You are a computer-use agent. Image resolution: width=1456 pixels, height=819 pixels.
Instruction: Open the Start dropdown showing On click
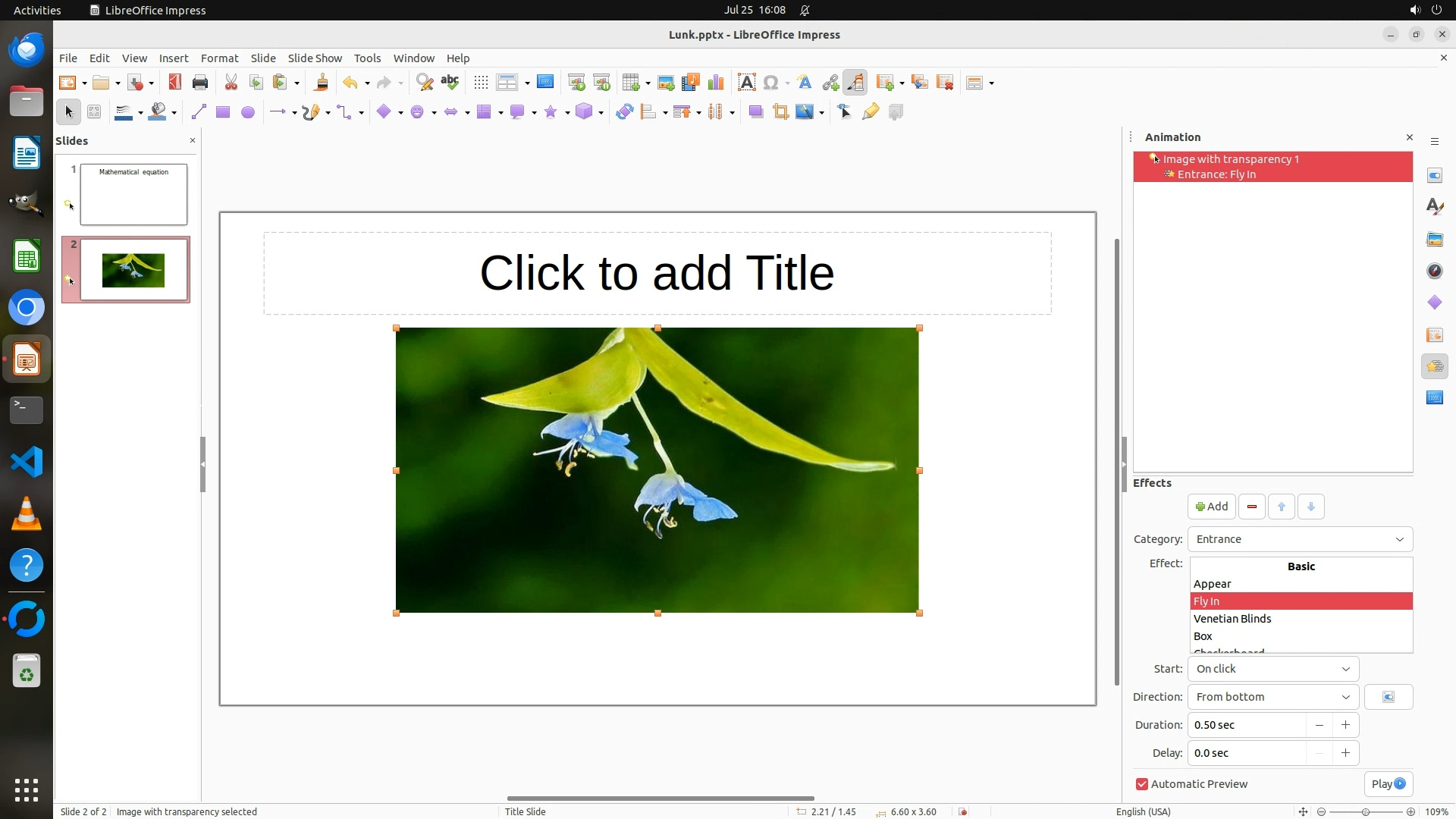coord(1272,669)
